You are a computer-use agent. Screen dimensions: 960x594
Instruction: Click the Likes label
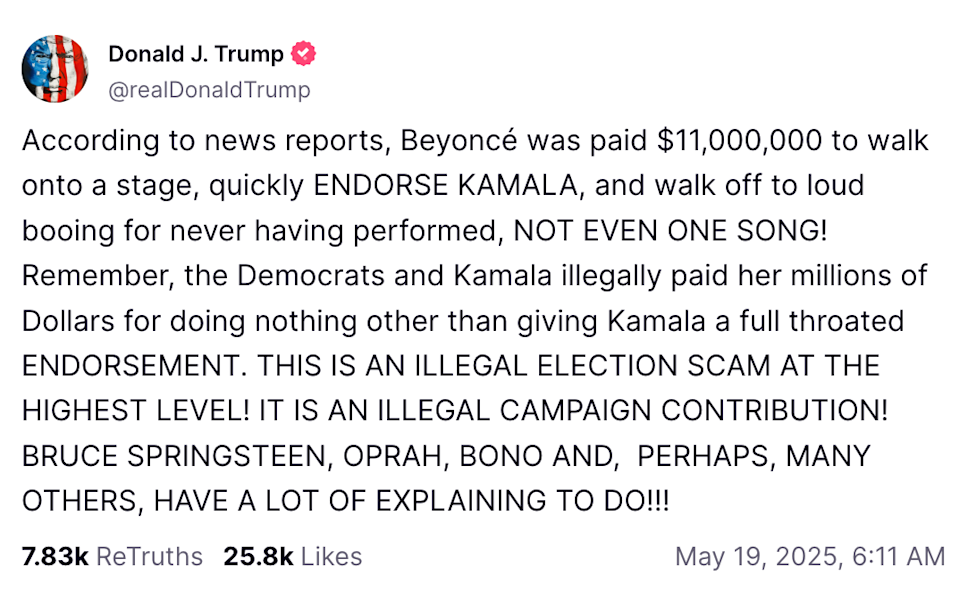331,557
